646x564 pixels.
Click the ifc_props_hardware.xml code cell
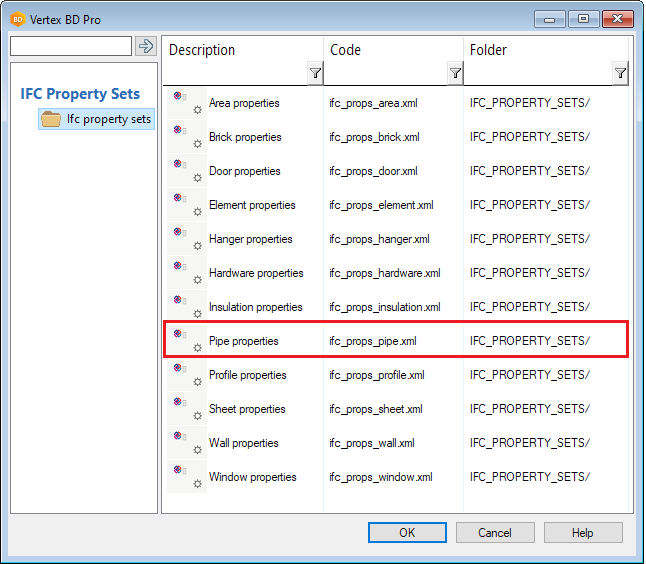(385, 273)
